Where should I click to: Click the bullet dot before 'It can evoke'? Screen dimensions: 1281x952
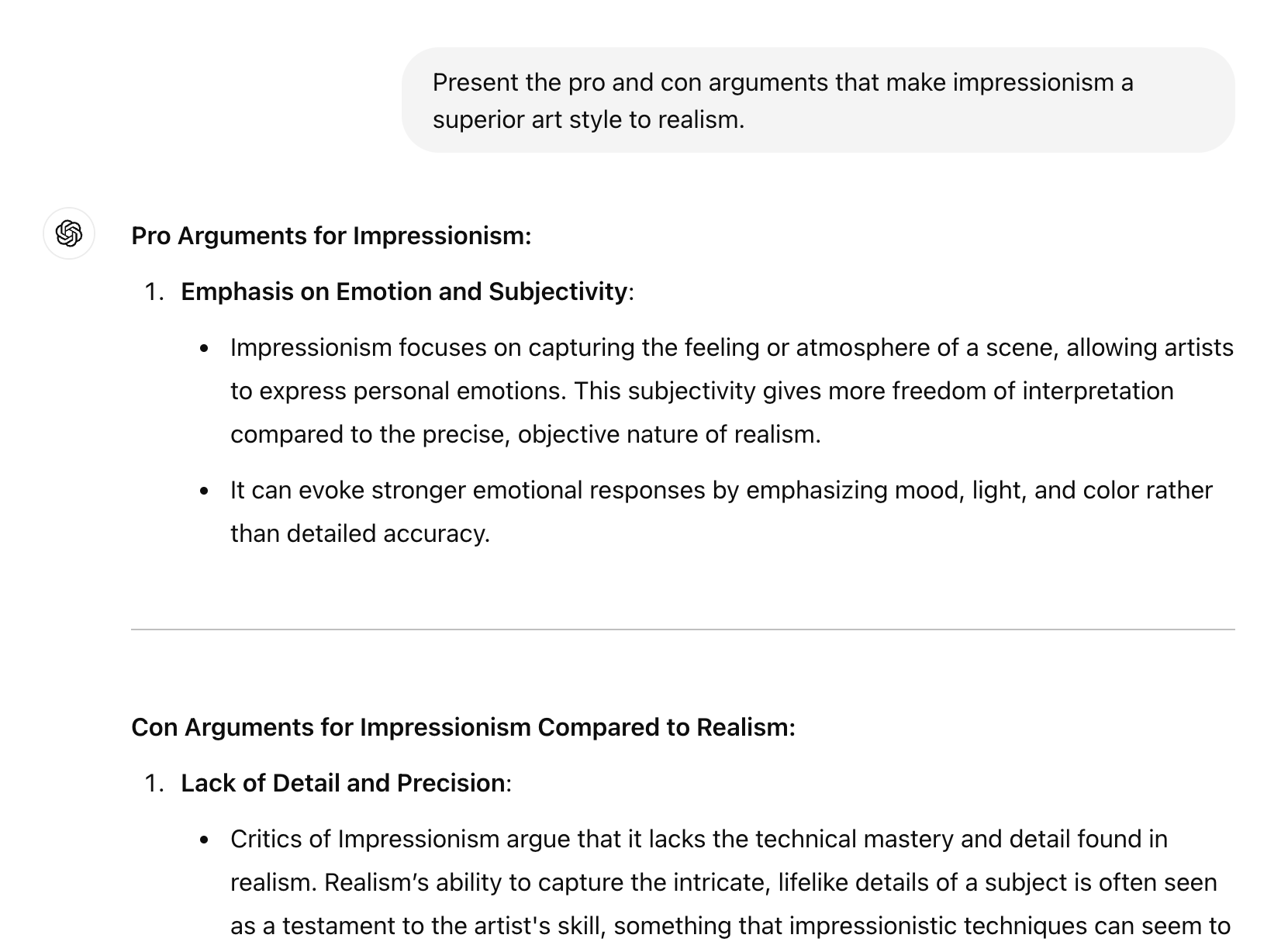204,492
